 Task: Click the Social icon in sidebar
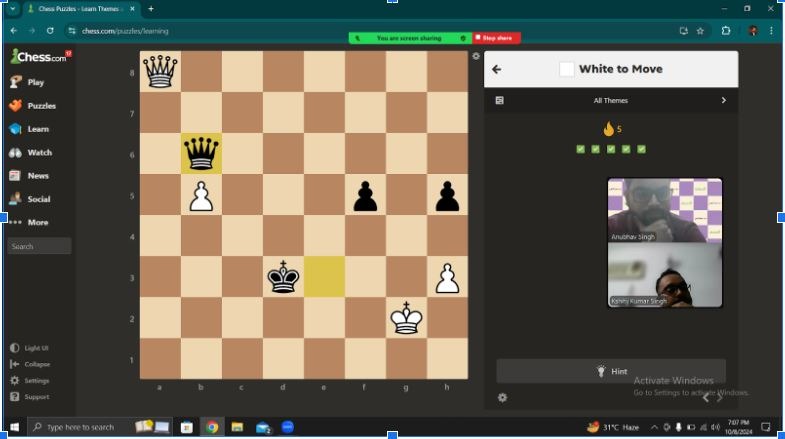pos(15,199)
